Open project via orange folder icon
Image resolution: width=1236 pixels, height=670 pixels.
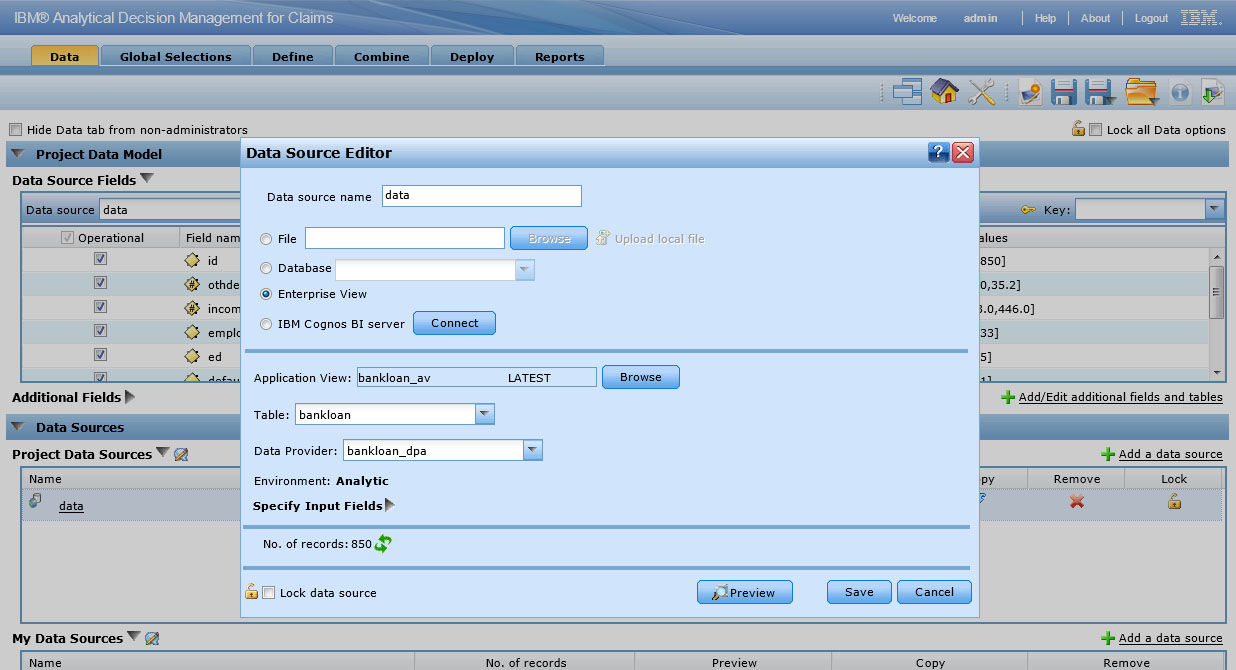tap(1141, 92)
